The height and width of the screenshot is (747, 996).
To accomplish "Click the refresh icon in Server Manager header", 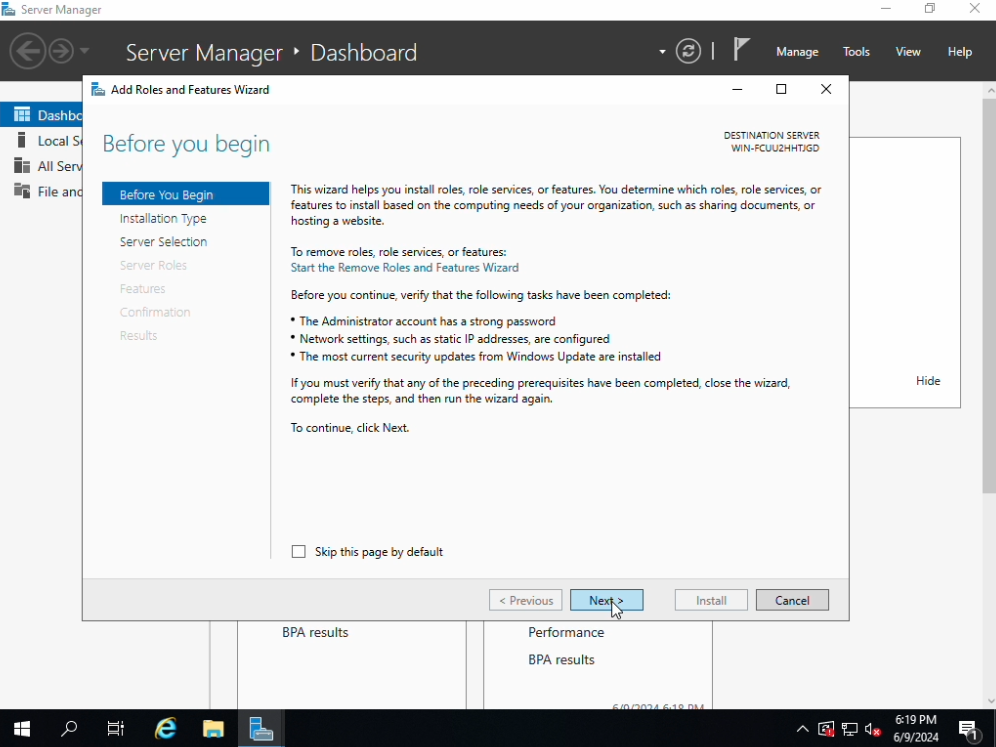I will point(688,51).
